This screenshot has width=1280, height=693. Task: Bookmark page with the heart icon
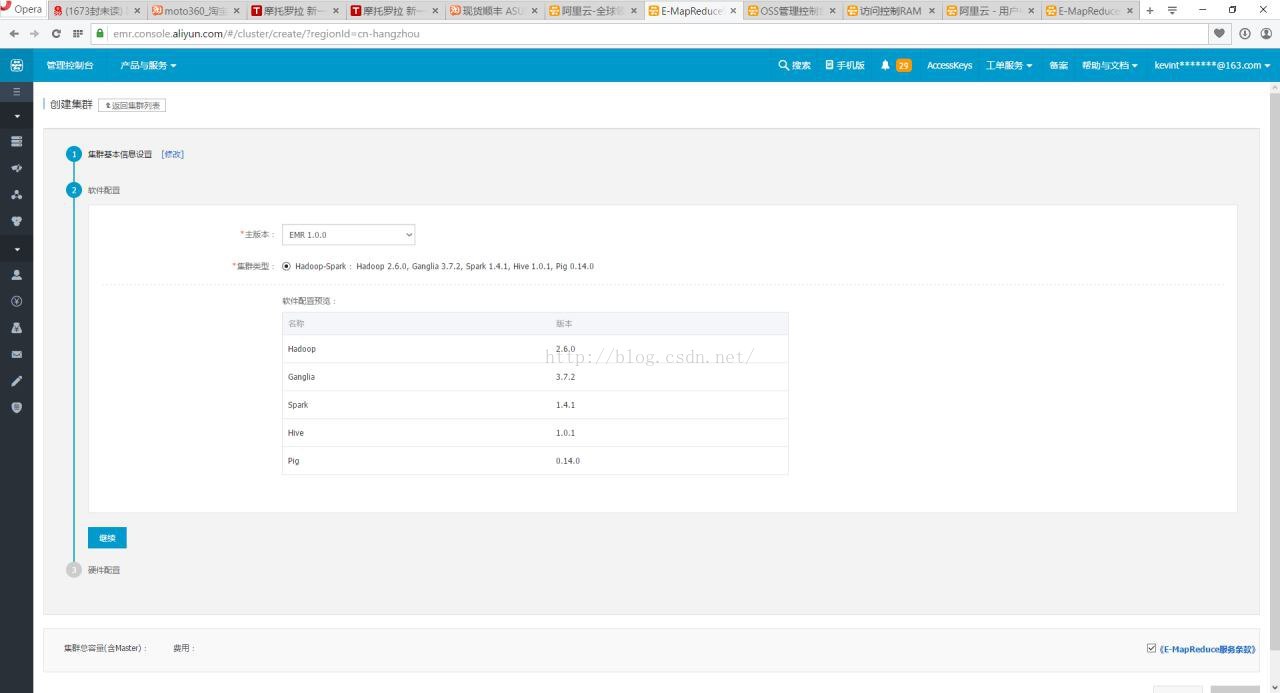[1219, 33]
